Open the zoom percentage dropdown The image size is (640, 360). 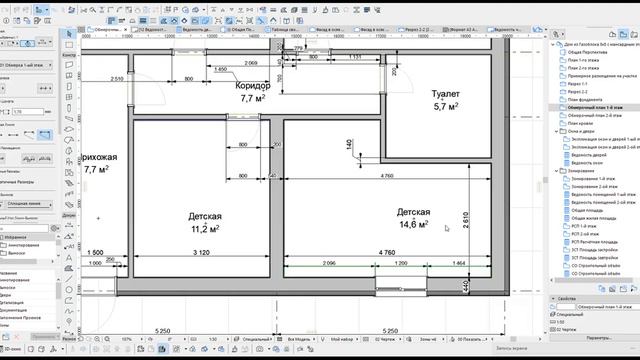click(x=132, y=339)
